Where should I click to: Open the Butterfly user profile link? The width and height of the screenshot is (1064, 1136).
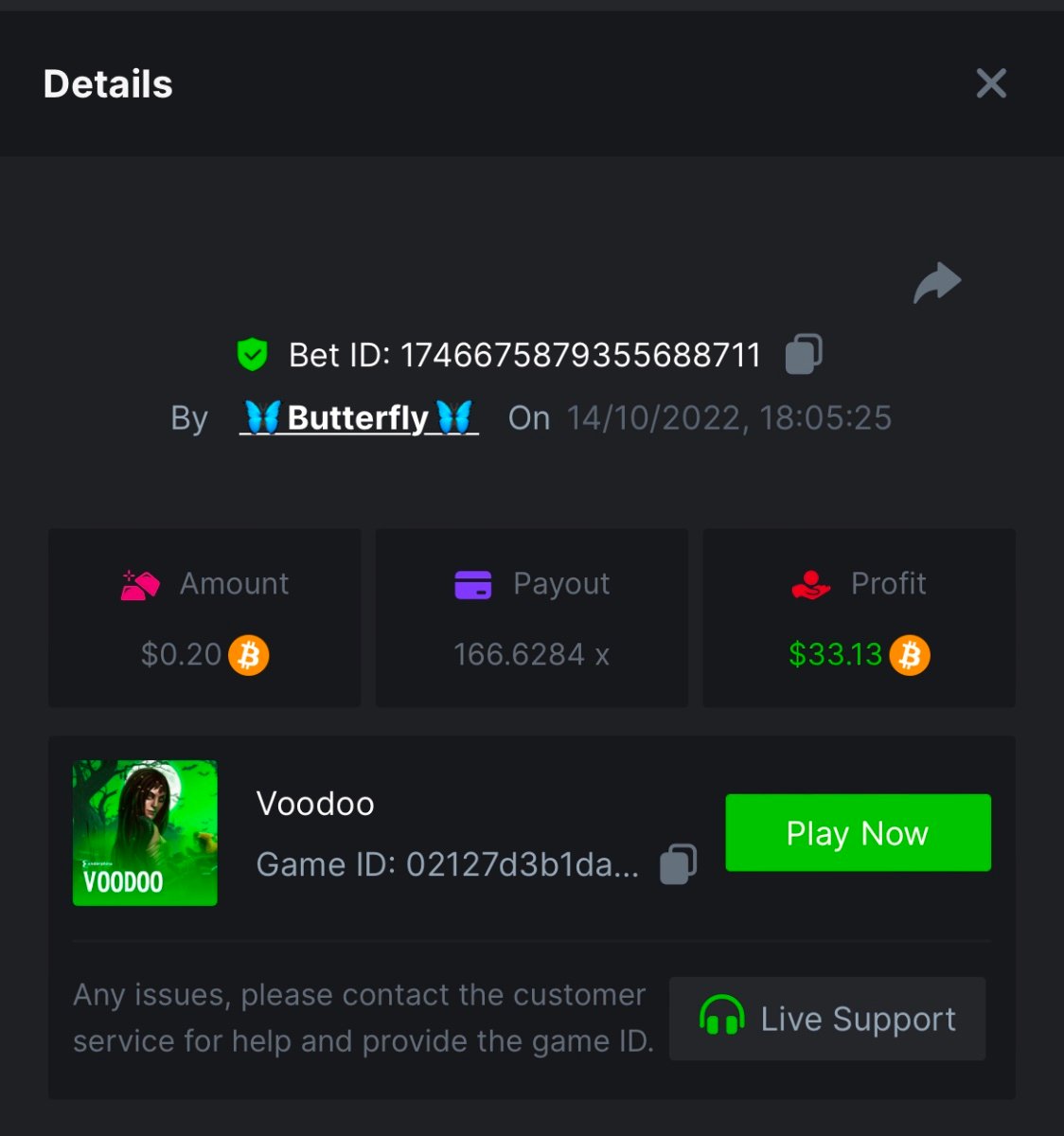point(359,417)
